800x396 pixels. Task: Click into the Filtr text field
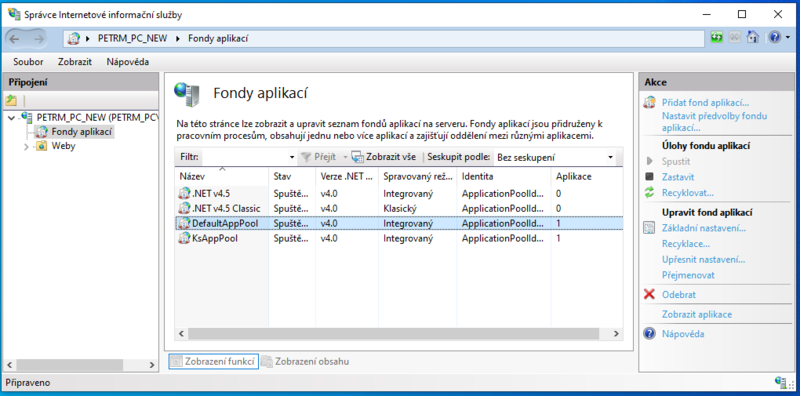(245, 157)
